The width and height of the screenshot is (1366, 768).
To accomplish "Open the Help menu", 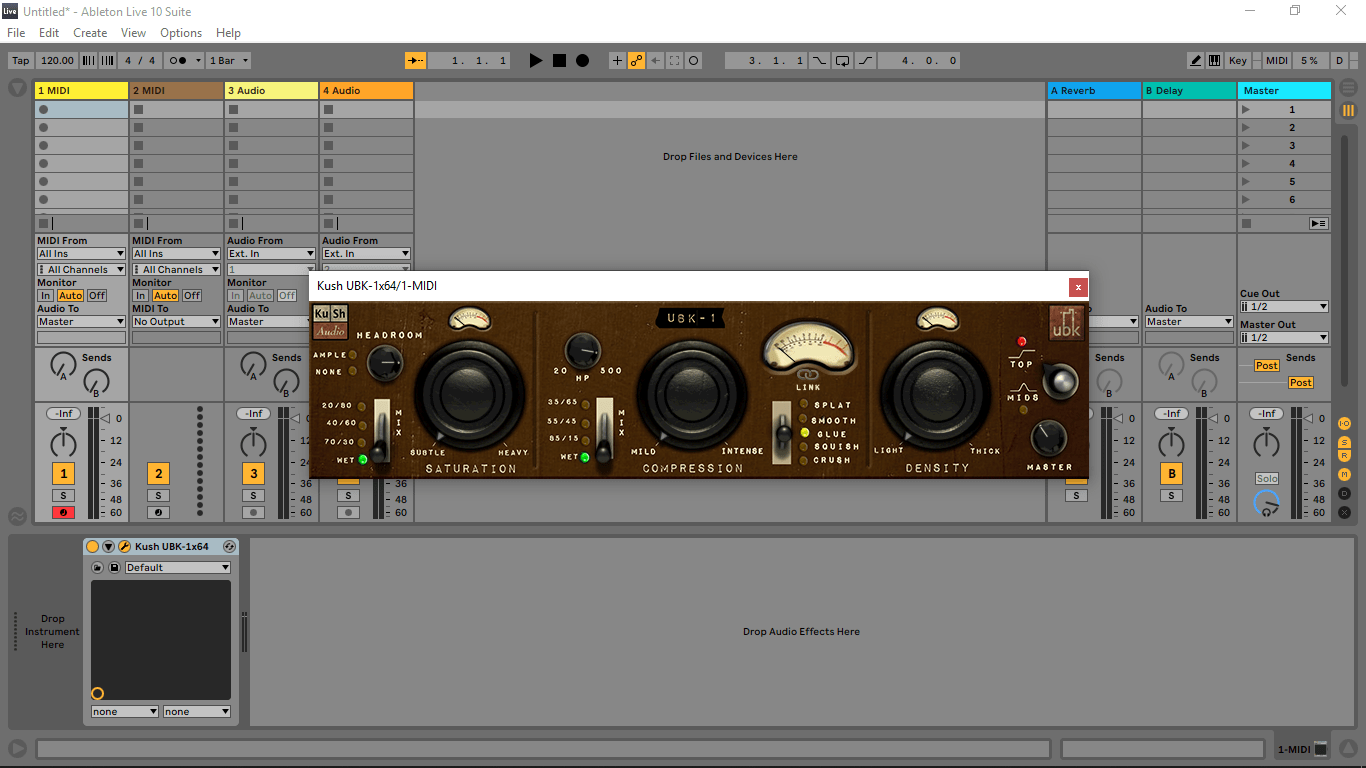I will [x=228, y=33].
